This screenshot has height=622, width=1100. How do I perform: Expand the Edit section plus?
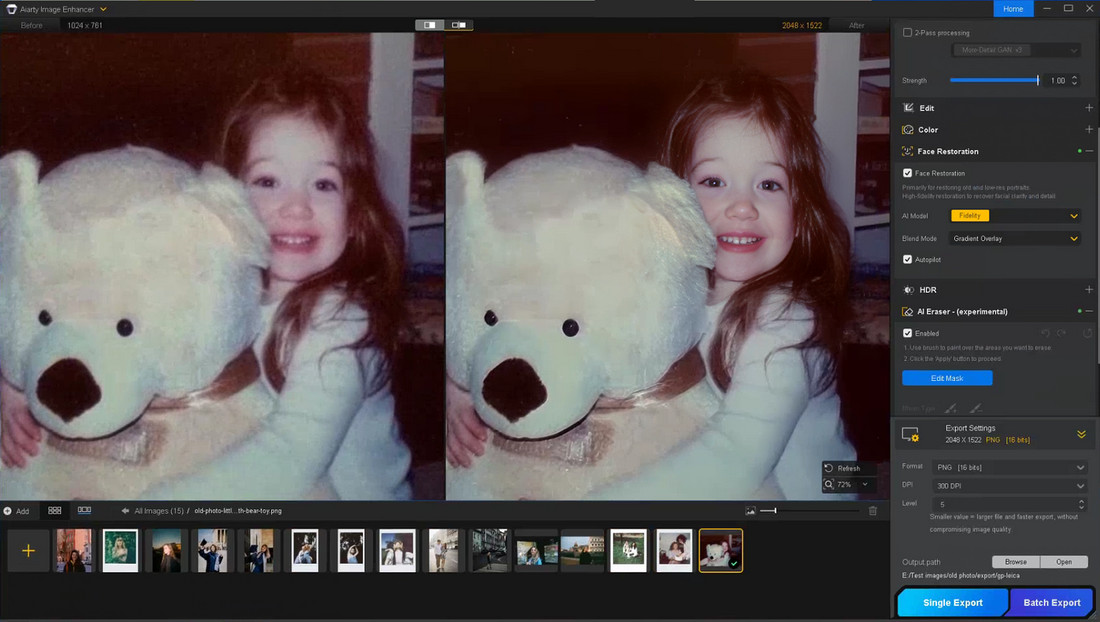1089,108
